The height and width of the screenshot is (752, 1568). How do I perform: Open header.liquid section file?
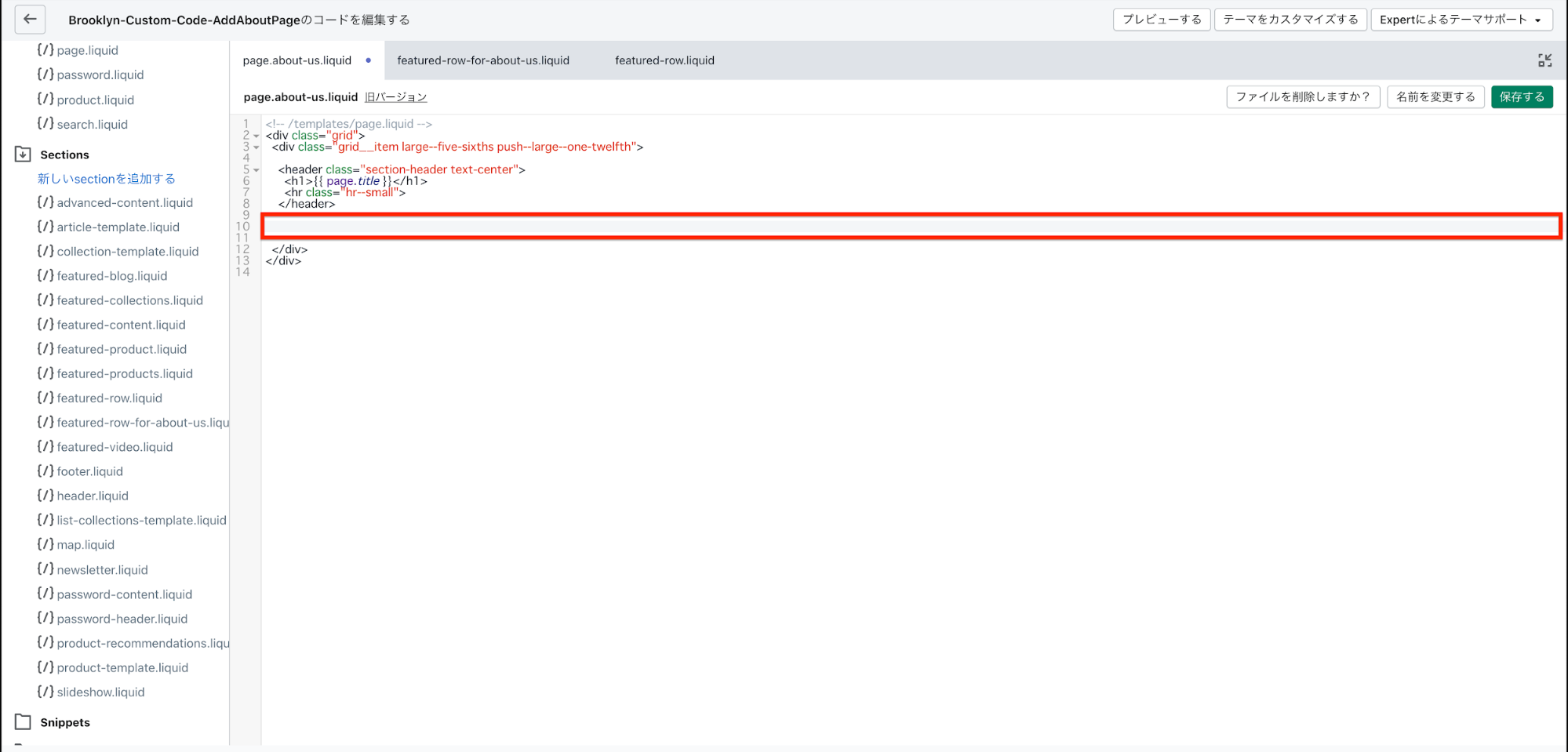(92, 496)
